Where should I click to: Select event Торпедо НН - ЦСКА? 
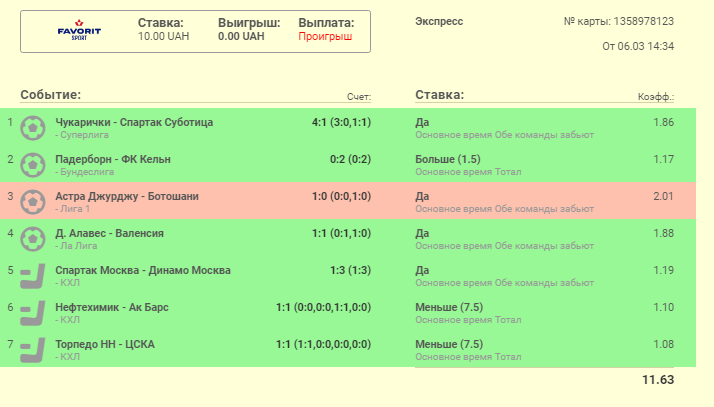click(x=105, y=344)
